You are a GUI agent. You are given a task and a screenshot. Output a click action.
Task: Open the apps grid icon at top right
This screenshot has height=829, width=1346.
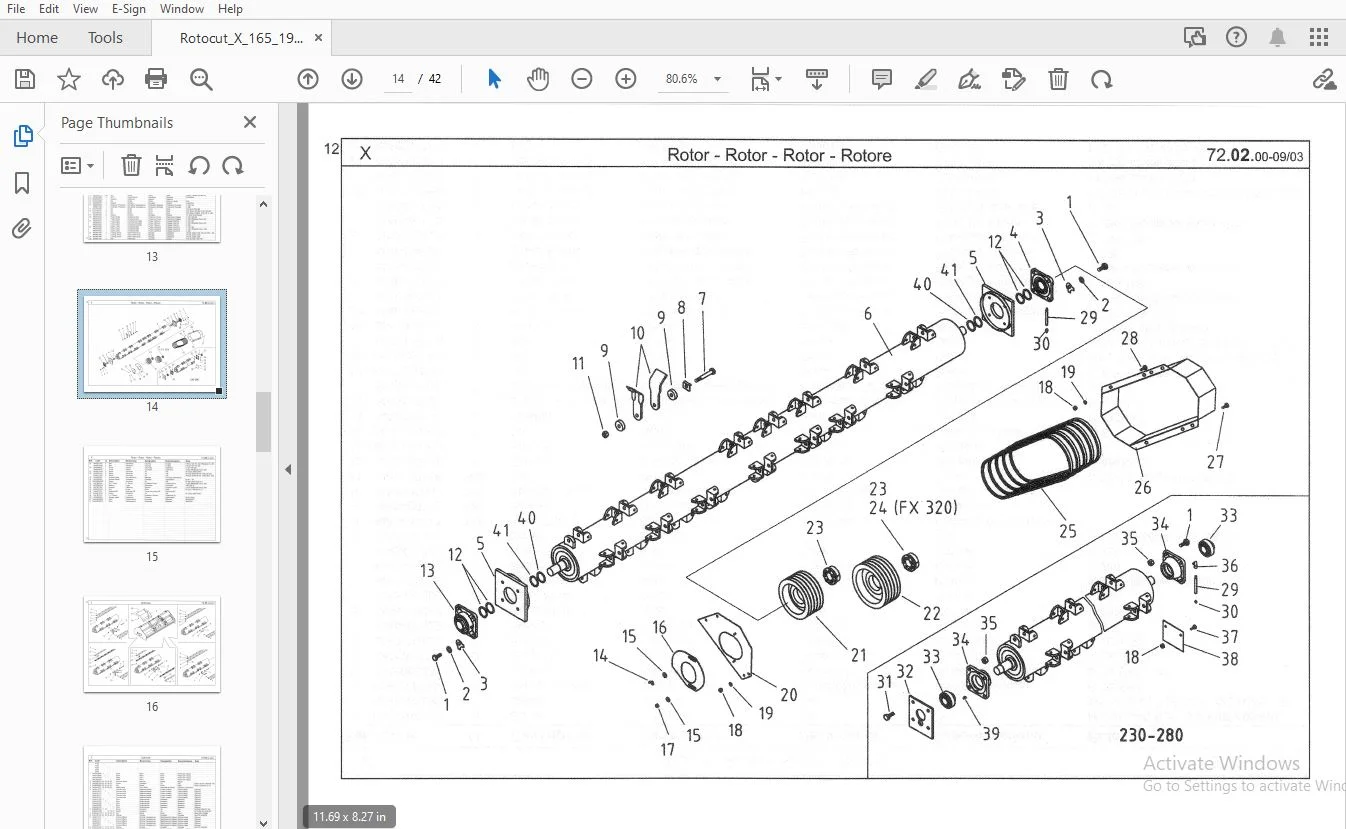pos(1319,38)
